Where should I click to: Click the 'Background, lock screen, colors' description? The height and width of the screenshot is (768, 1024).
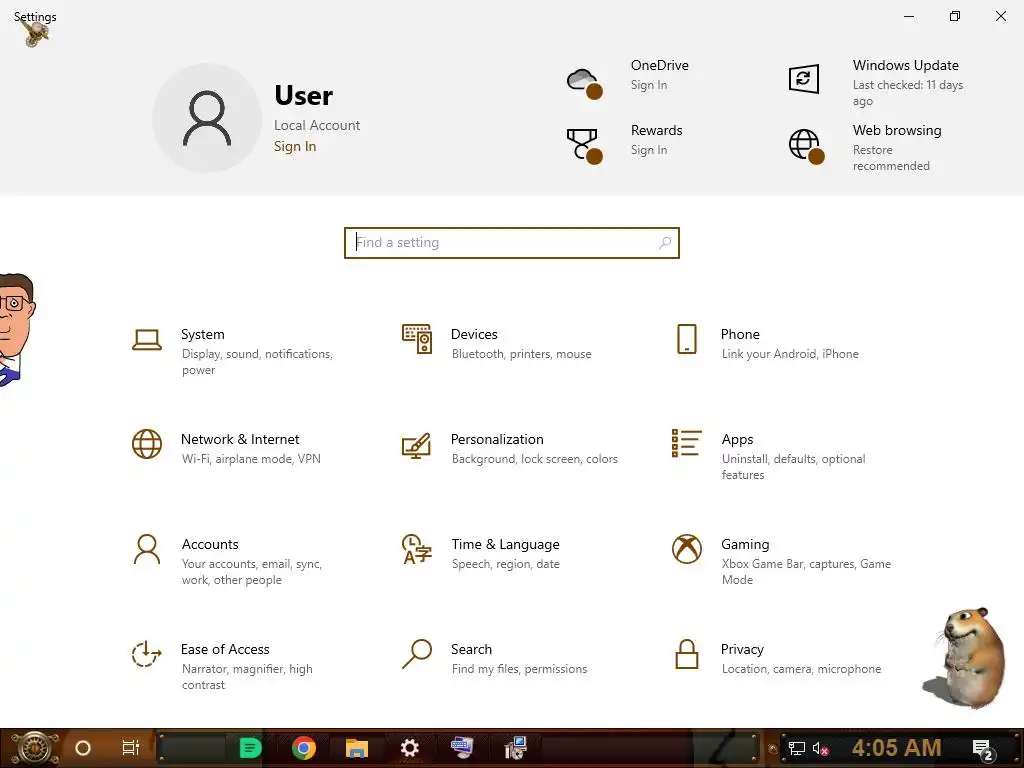534,459
